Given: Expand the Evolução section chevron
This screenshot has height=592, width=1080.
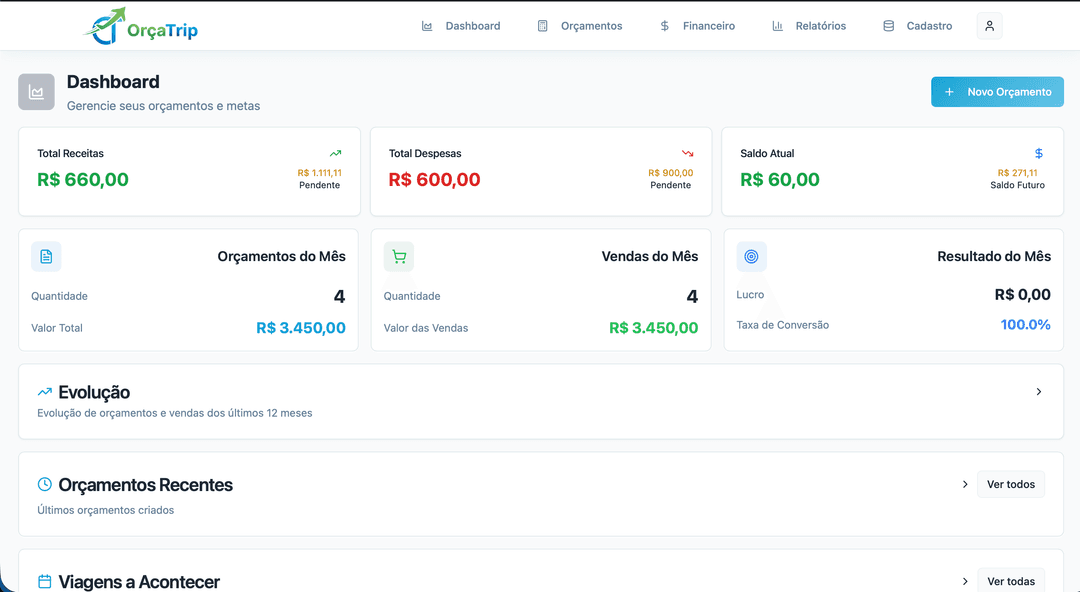Looking at the screenshot, I should tap(1039, 392).
